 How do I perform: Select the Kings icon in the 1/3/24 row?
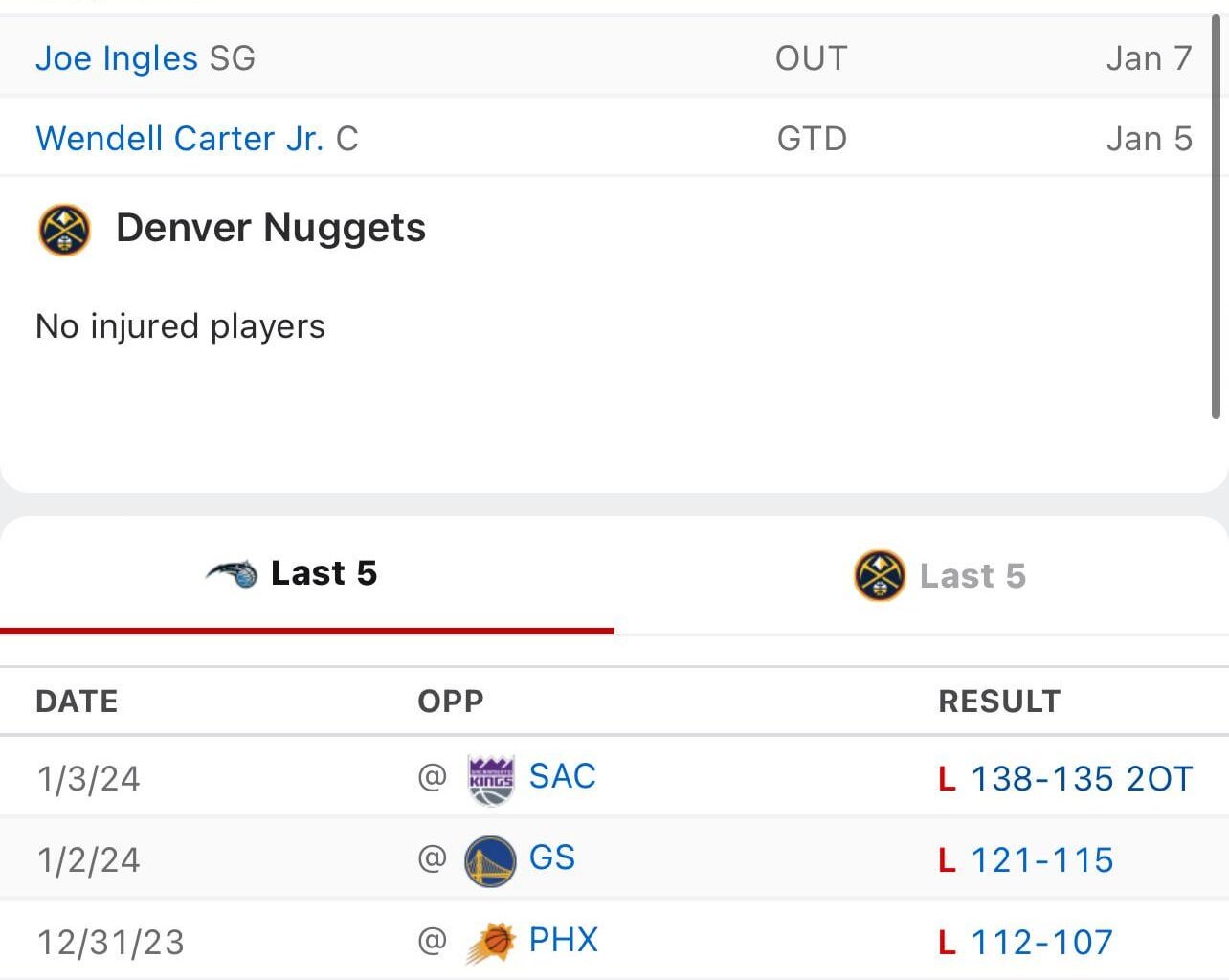(488, 776)
